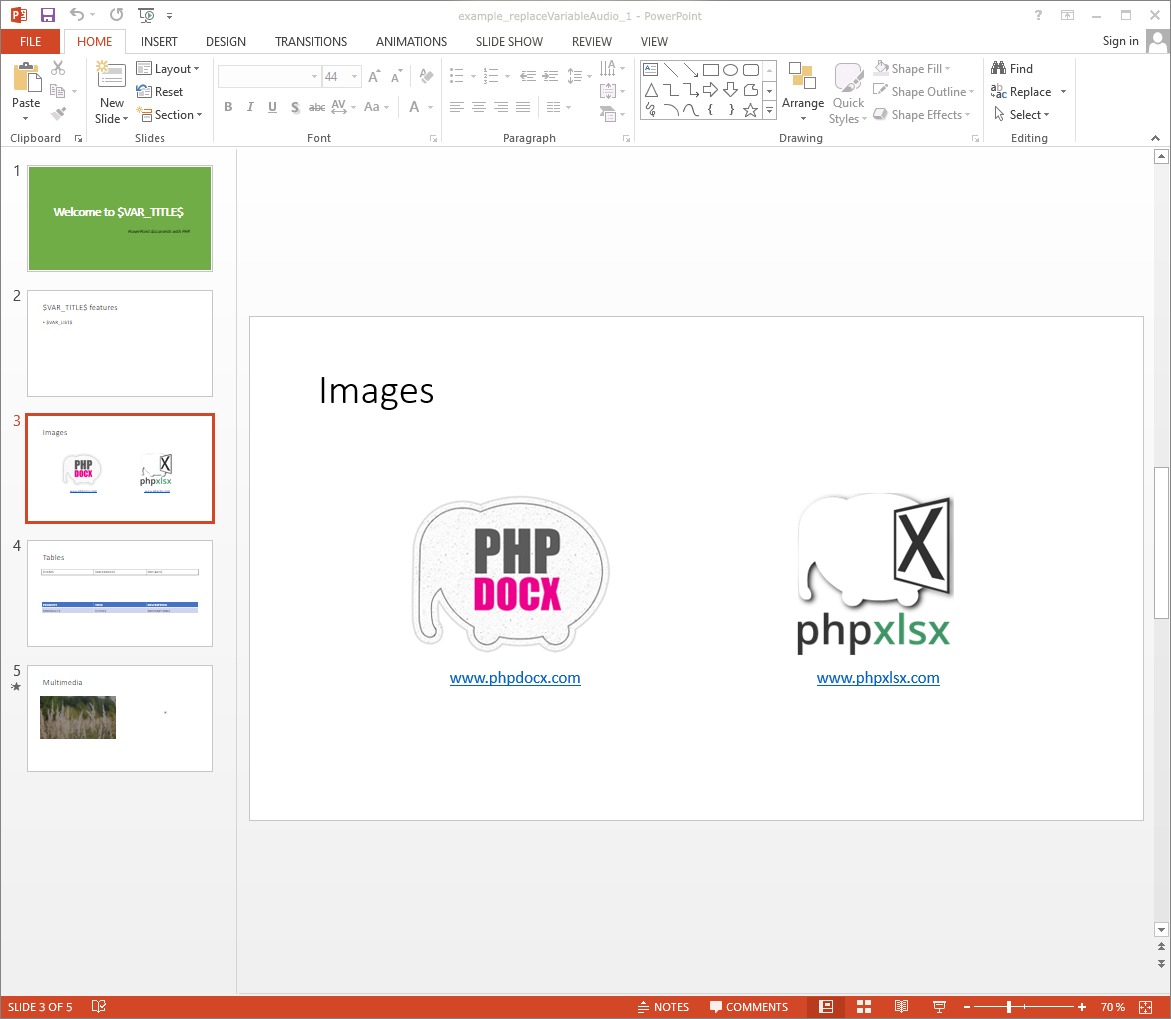Toggle the Notes pane
1171x1019 pixels.
tap(663, 1007)
